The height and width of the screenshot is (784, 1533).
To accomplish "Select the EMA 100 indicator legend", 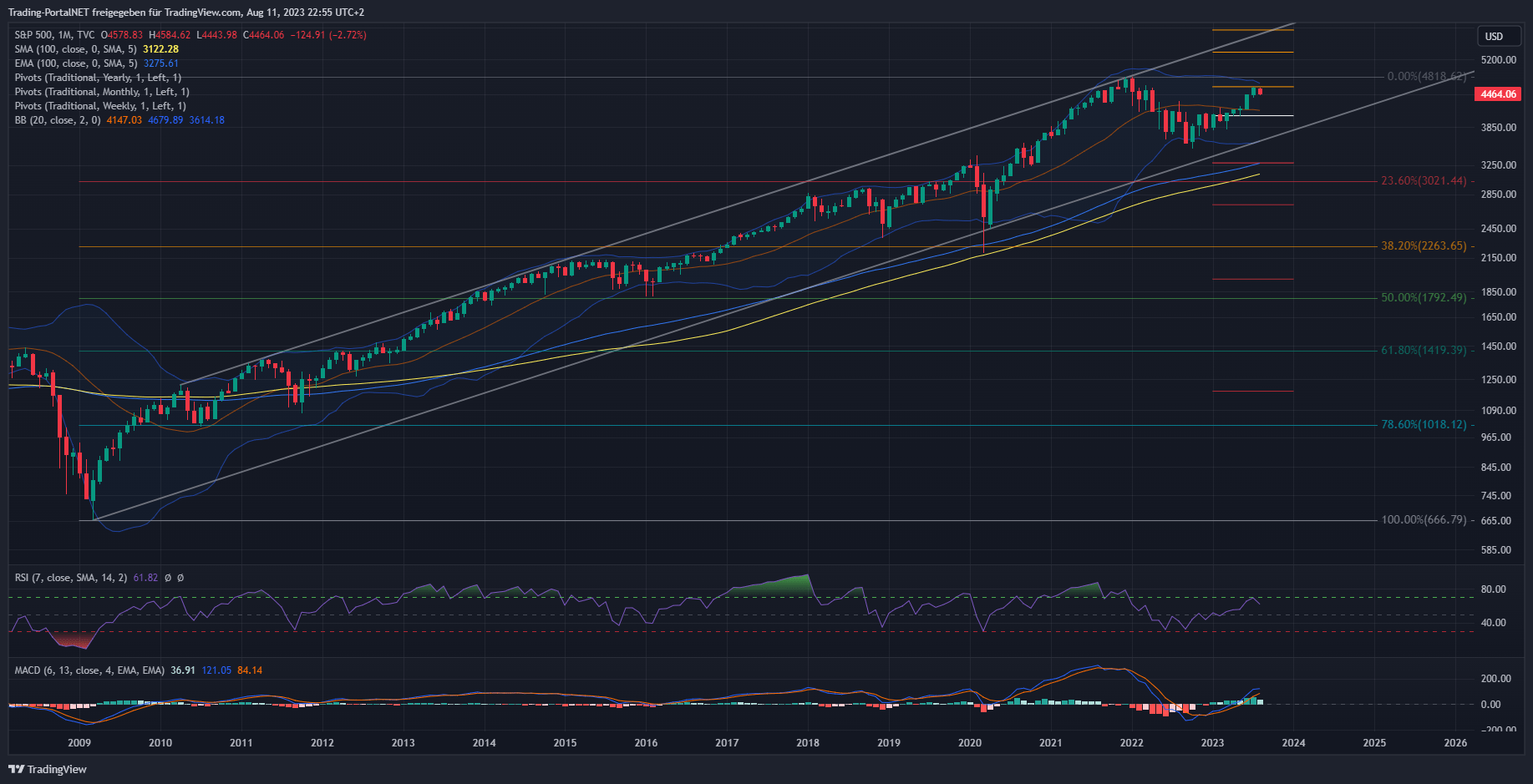I will tap(75, 63).
